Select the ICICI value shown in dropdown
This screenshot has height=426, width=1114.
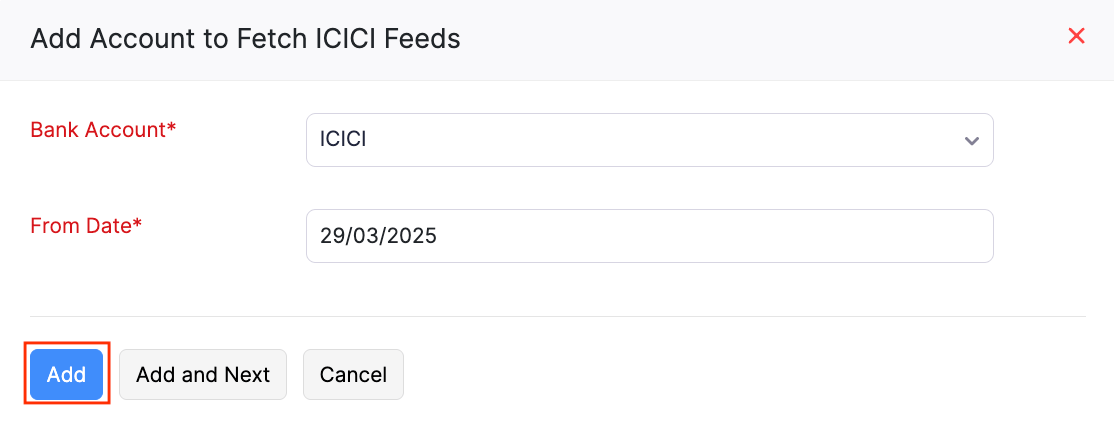click(343, 140)
